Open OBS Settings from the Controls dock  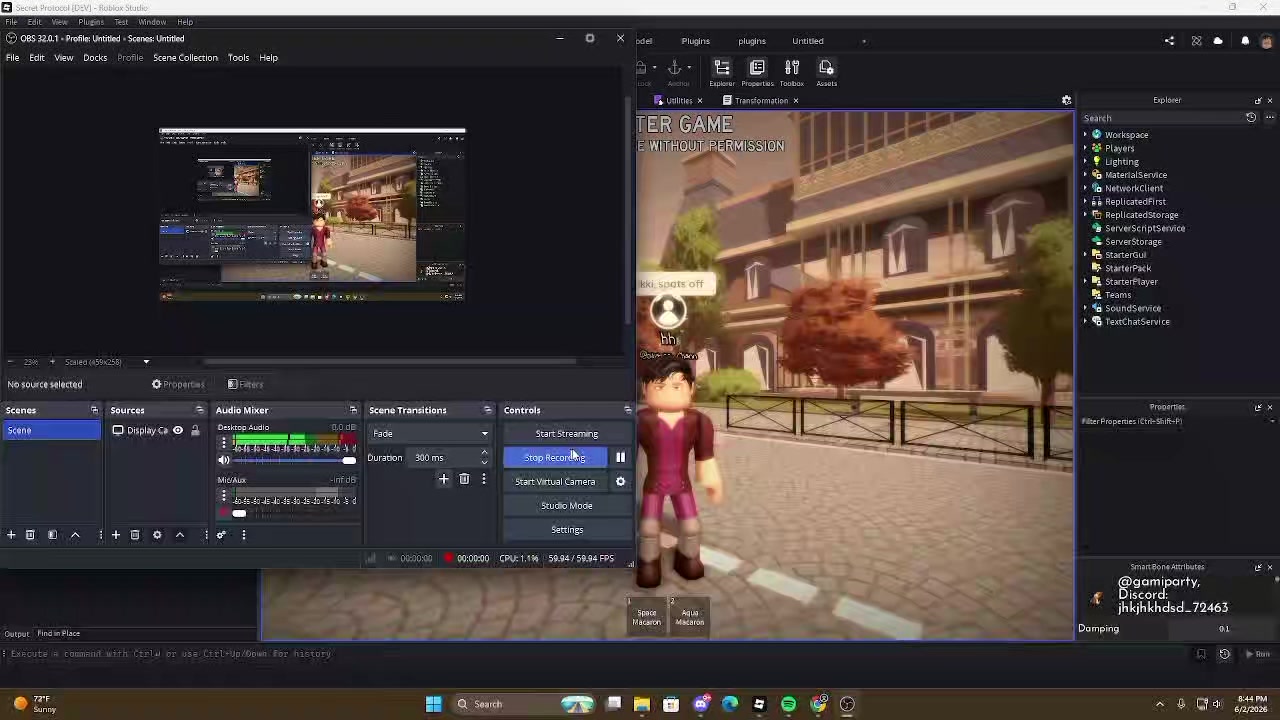566,530
